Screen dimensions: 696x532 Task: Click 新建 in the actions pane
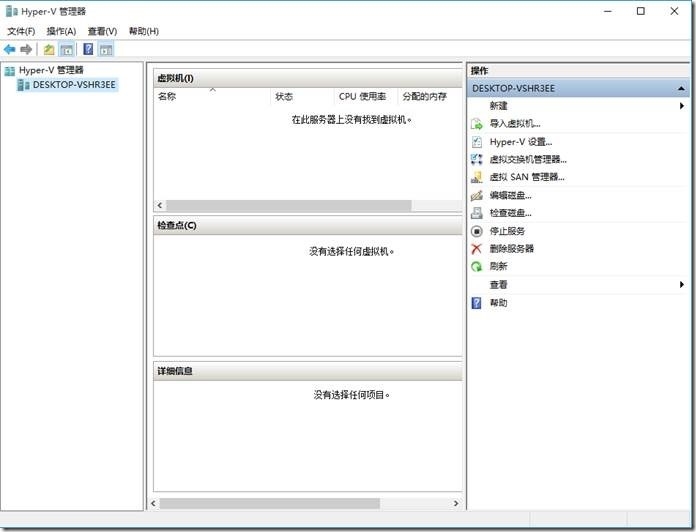point(498,106)
